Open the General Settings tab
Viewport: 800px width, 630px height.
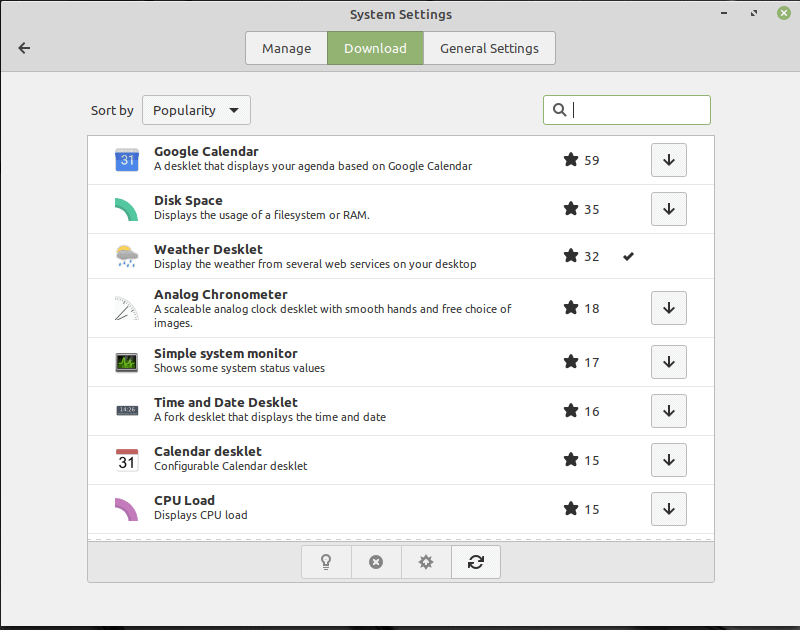[489, 47]
